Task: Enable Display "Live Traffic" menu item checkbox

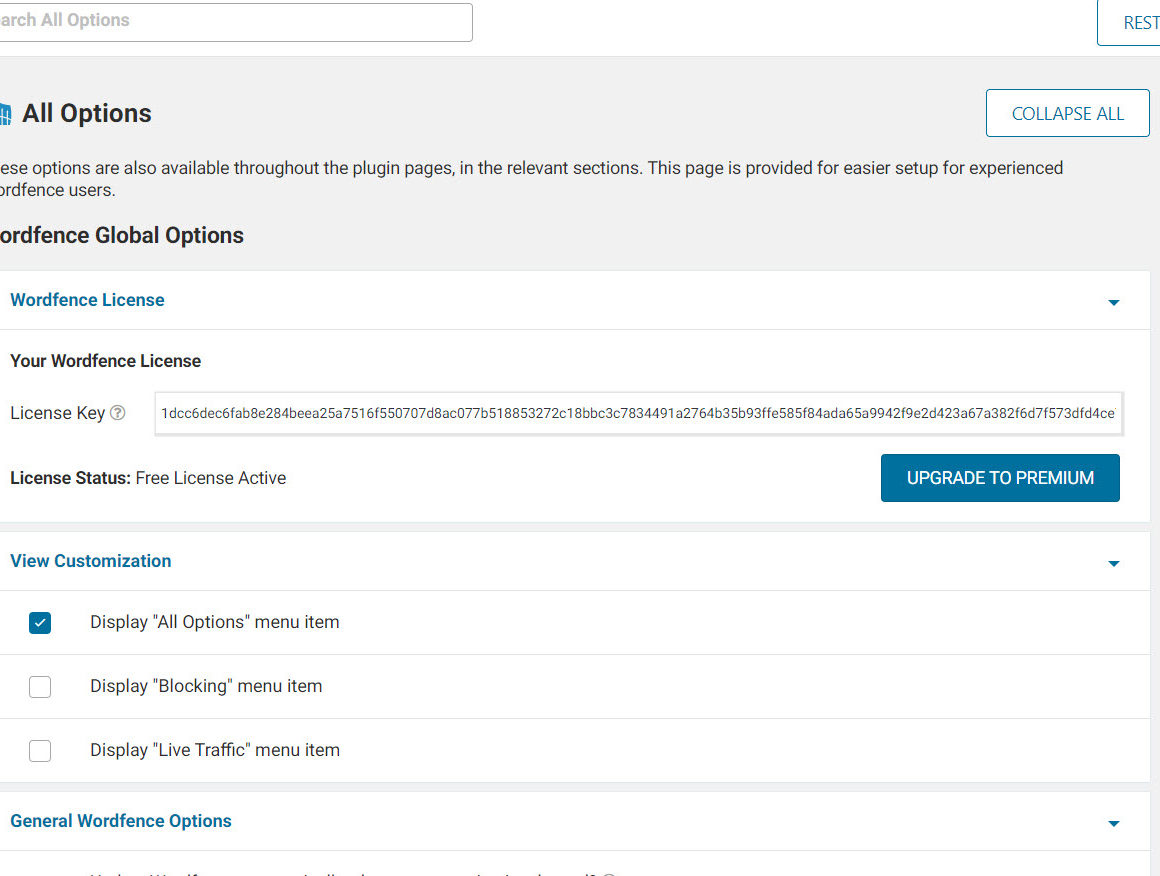Action: tap(40, 751)
